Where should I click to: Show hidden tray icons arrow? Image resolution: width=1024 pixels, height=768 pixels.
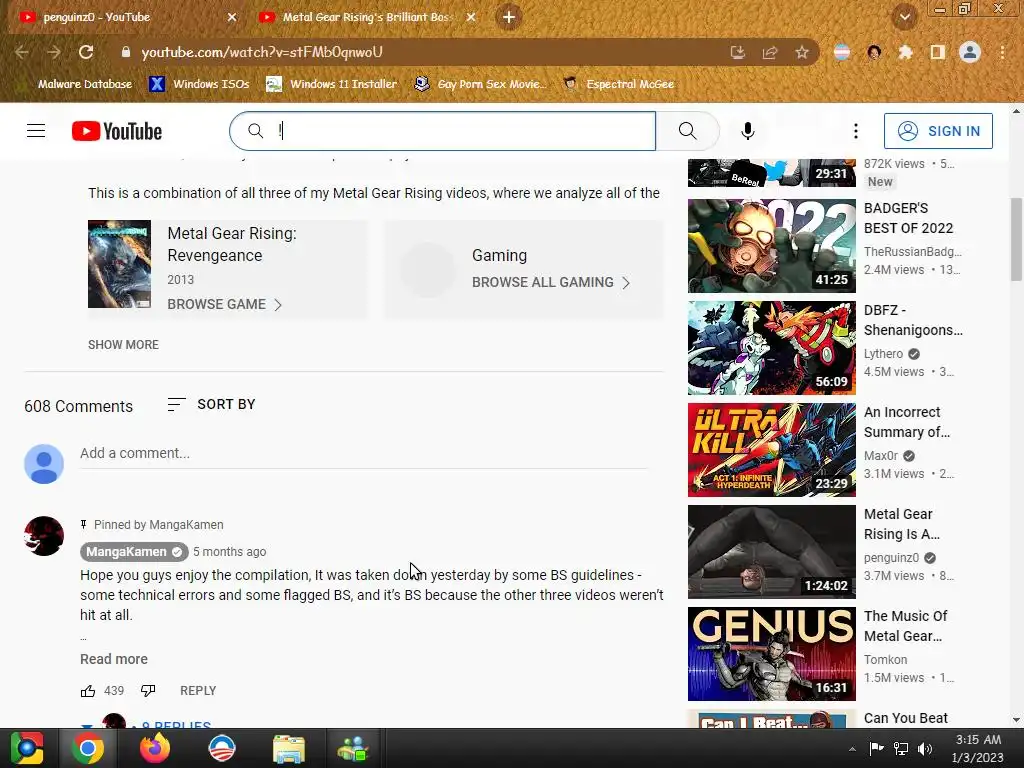tap(852, 749)
